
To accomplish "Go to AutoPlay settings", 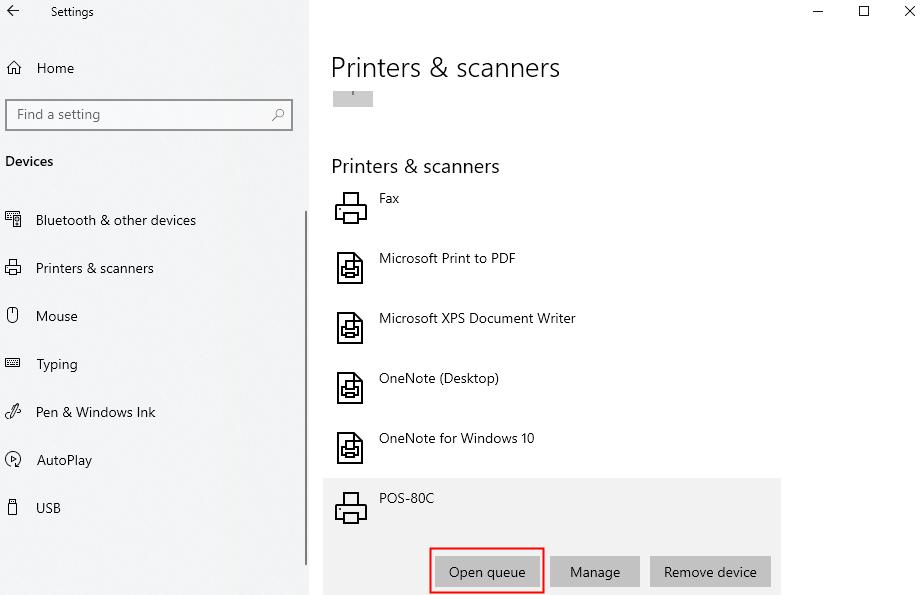I will coord(63,460).
